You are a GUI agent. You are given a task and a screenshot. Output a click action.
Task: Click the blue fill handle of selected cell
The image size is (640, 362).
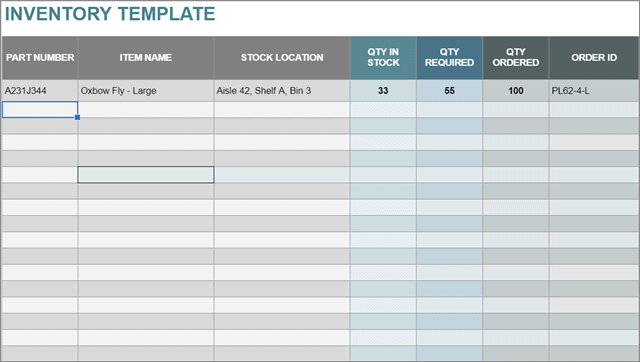coord(78,118)
